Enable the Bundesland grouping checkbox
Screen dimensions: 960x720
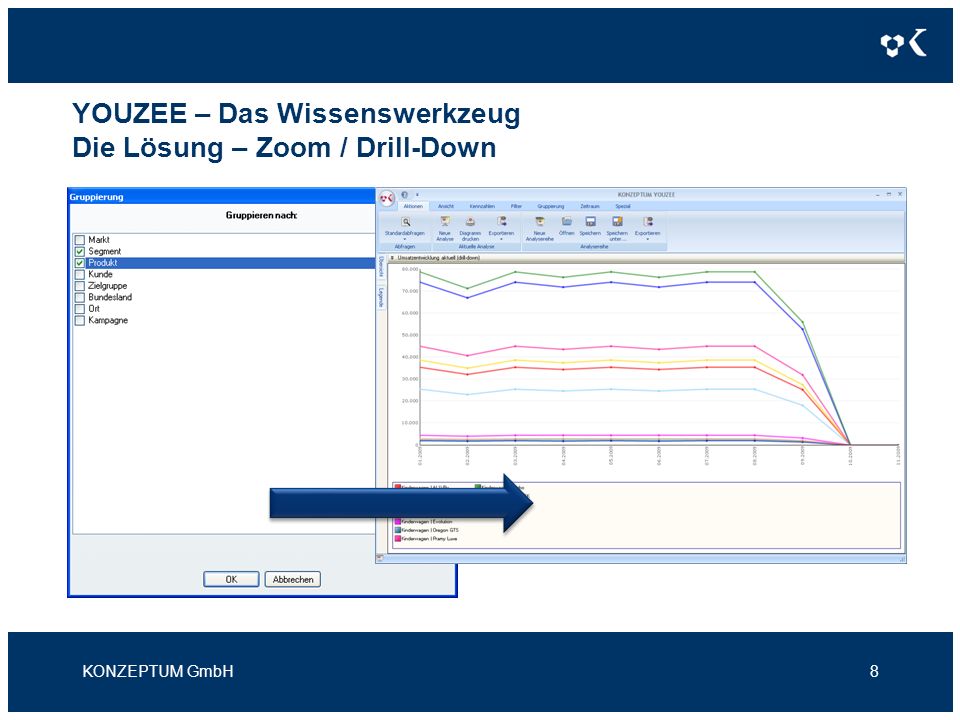[x=80, y=298]
